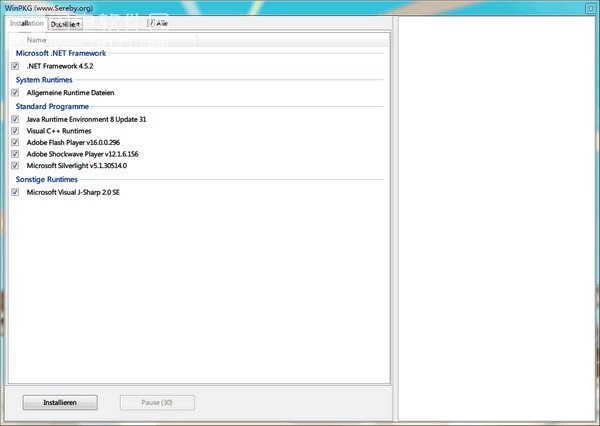Screen dimensions: 600x426
Task: Select the '.NET Framework 4.5.2' entry text
Action: (60, 66)
